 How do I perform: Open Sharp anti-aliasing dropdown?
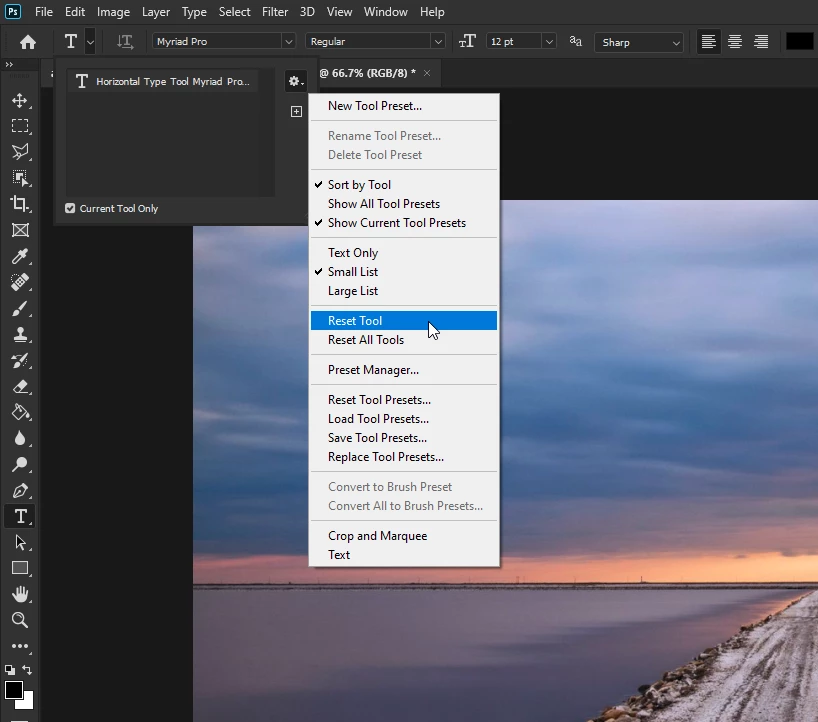639,42
